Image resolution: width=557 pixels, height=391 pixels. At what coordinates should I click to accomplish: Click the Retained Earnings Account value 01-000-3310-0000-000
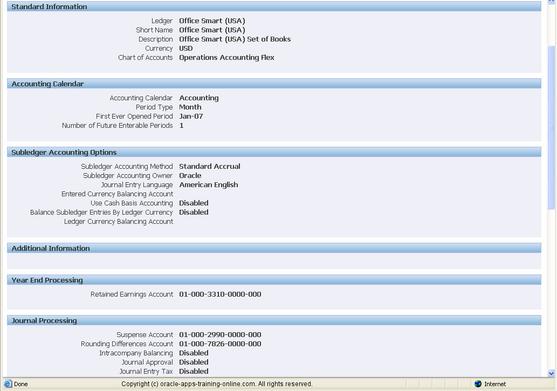[220, 294]
